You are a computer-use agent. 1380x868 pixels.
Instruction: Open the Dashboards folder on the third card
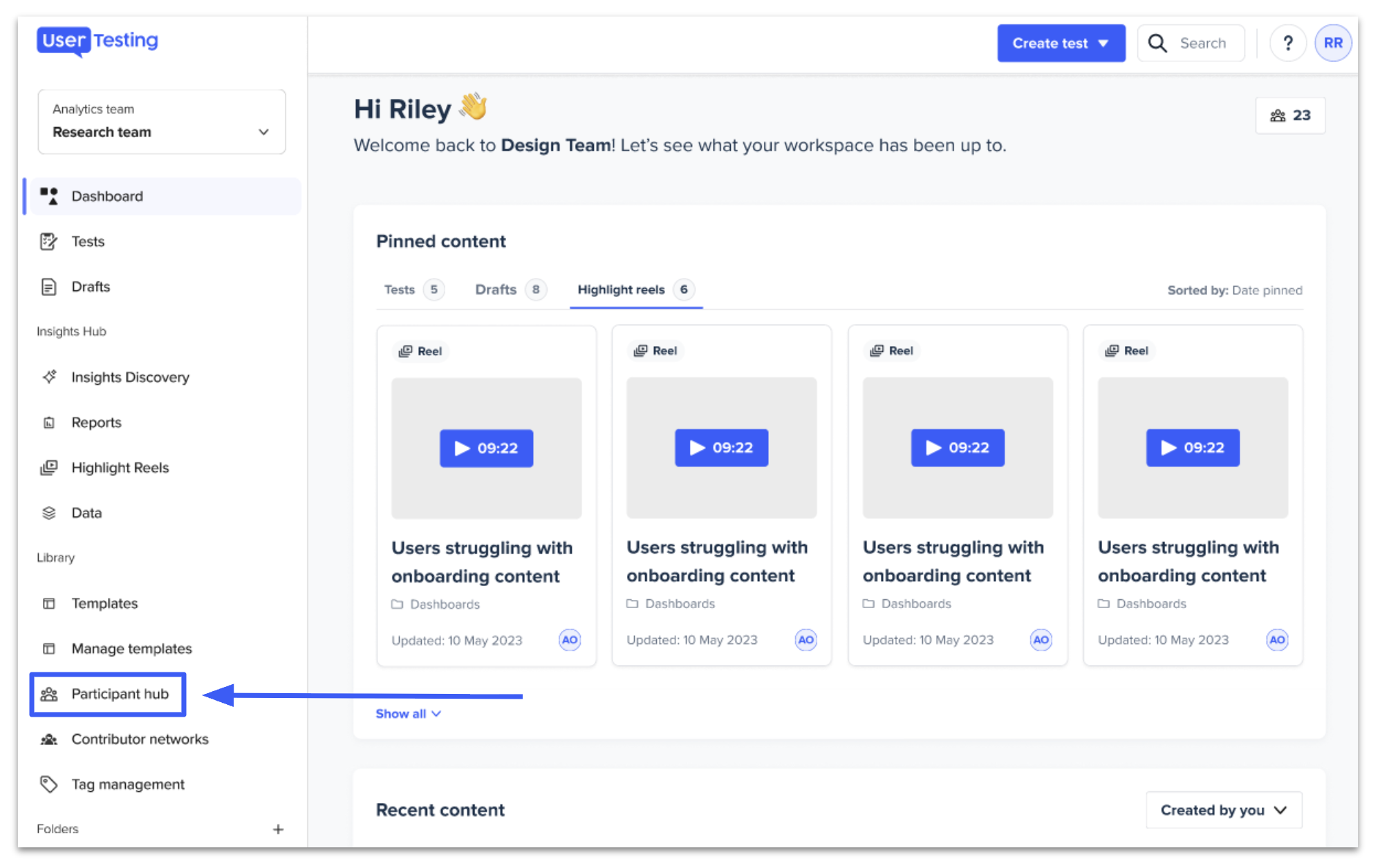coord(907,604)
